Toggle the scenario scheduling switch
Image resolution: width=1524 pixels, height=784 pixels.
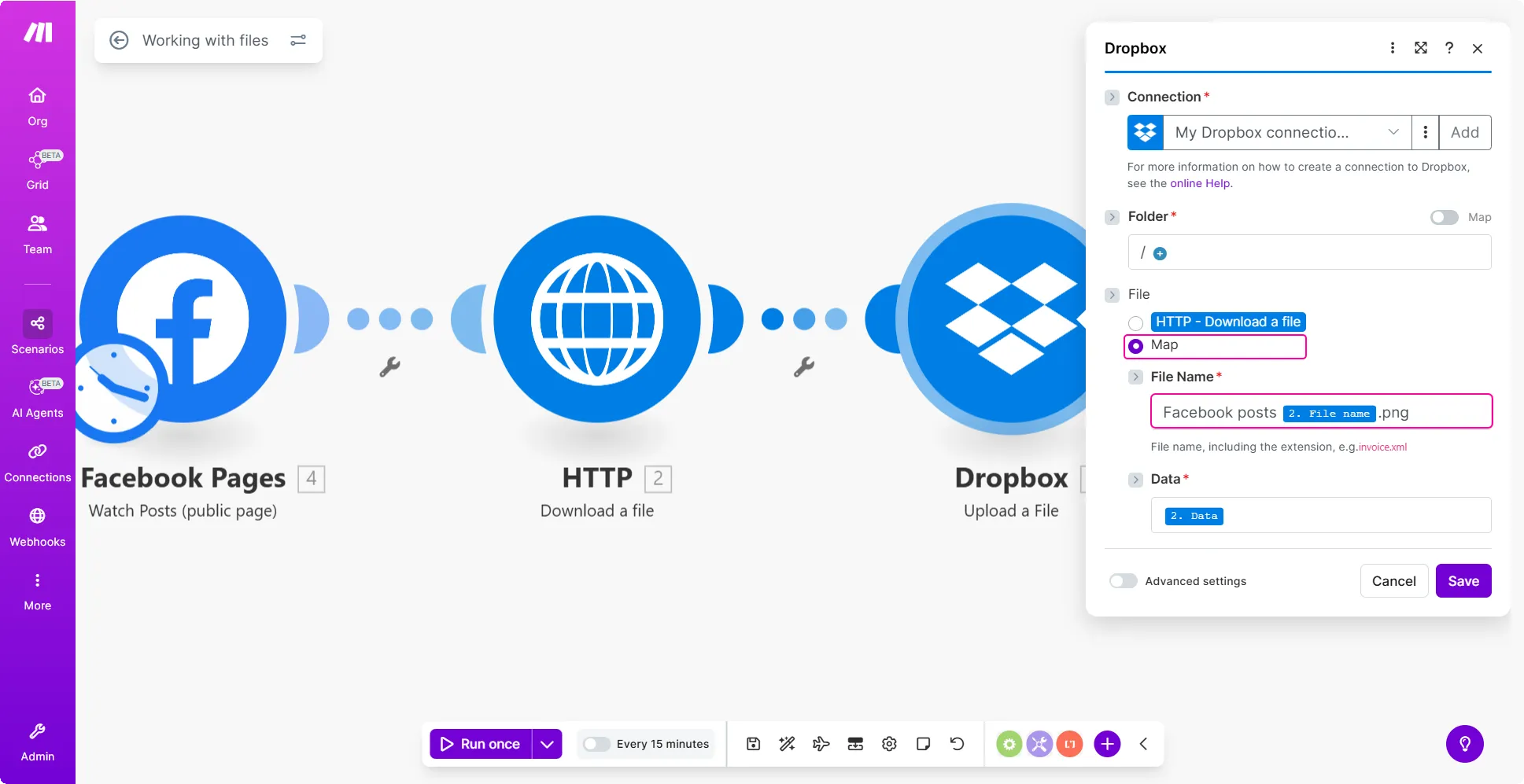(x=596, y=744)
